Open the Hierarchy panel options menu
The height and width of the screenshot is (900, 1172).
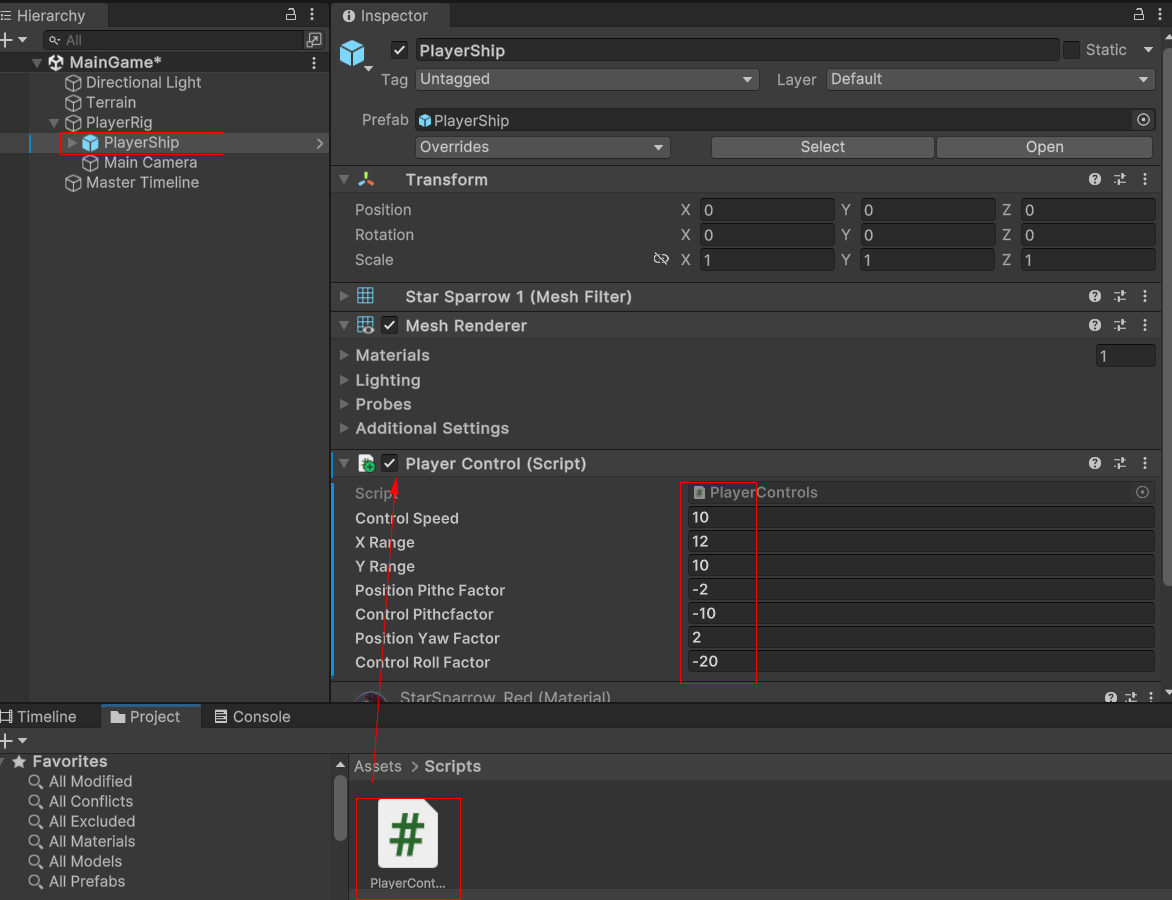(x=312, y=14)
